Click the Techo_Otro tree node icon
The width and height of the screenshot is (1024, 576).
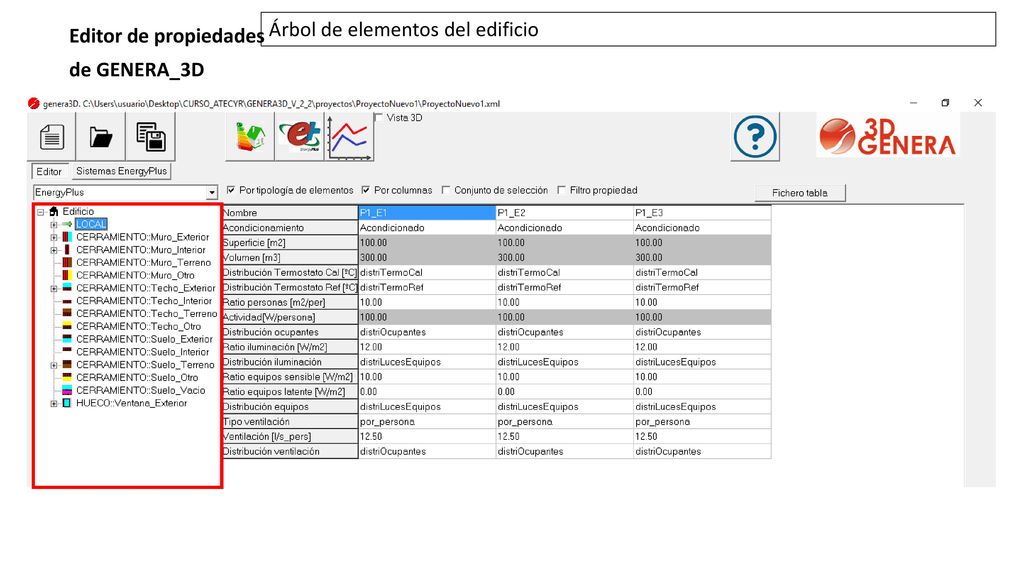[67, 326]
